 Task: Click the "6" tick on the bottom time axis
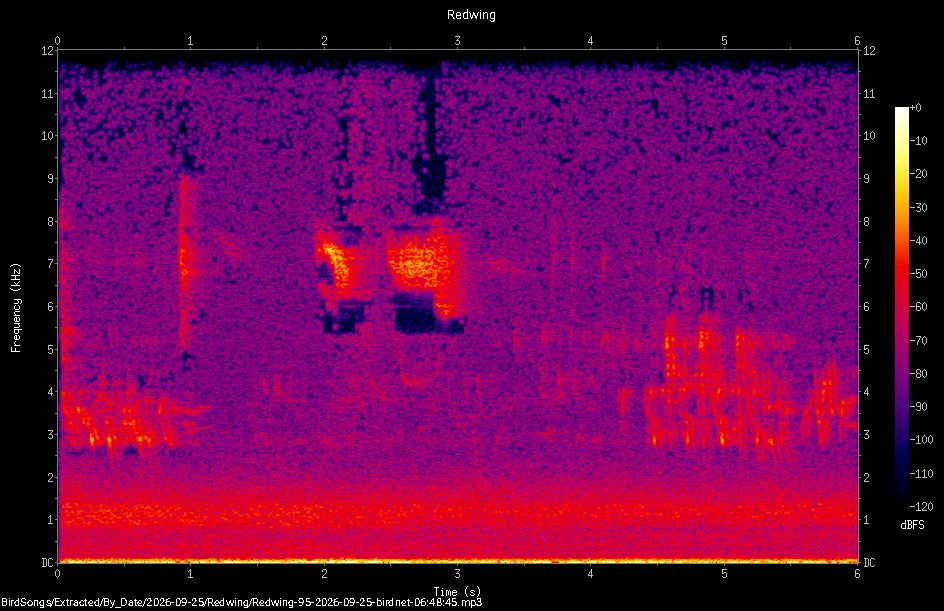point(857,574)
